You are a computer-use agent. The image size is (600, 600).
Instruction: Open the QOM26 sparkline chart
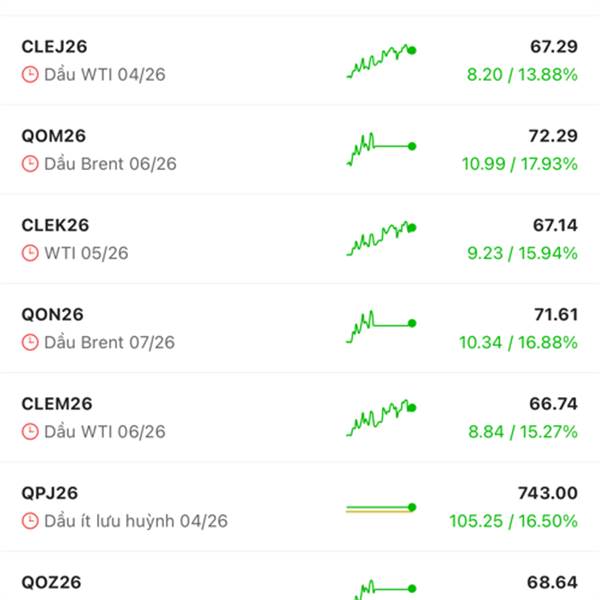click(x=381, y=148)
